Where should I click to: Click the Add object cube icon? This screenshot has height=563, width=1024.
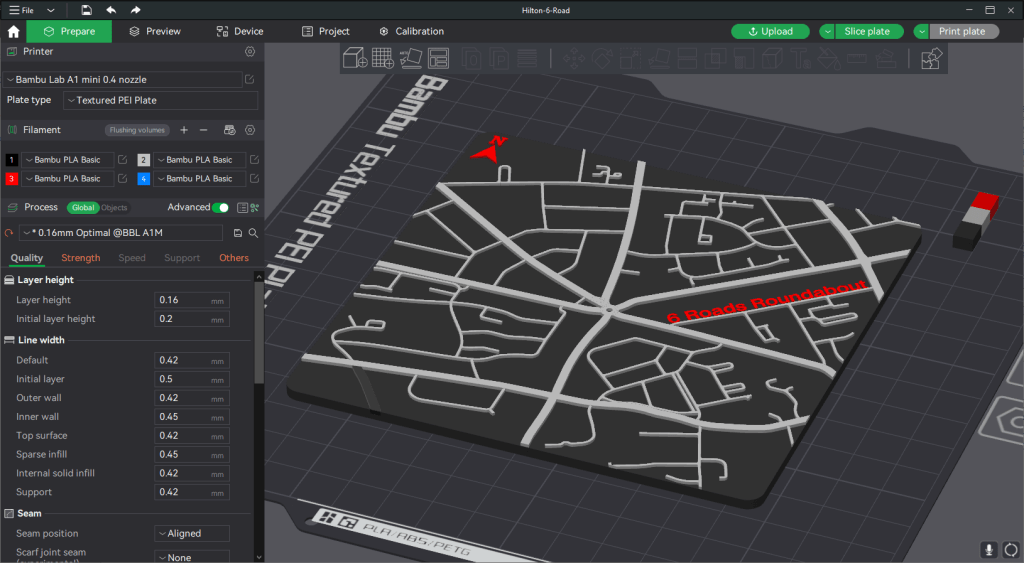pos(354,58)
